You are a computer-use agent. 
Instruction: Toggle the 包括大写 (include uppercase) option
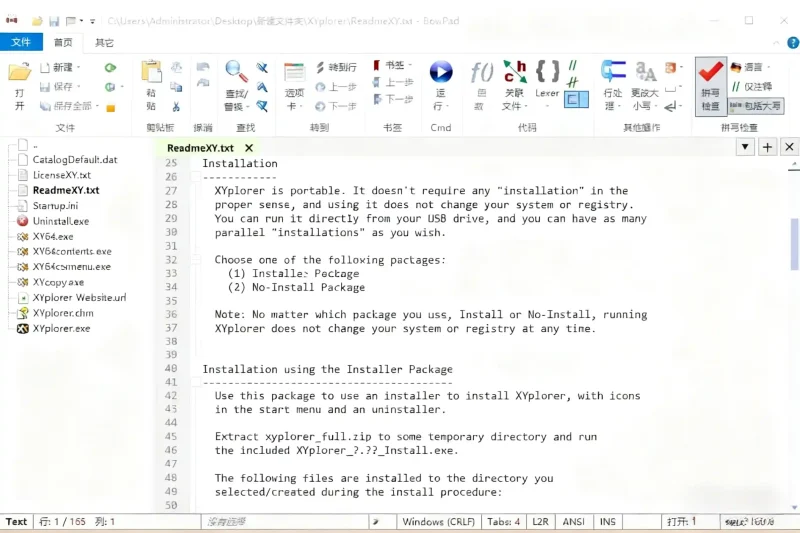tap(756, 105)
